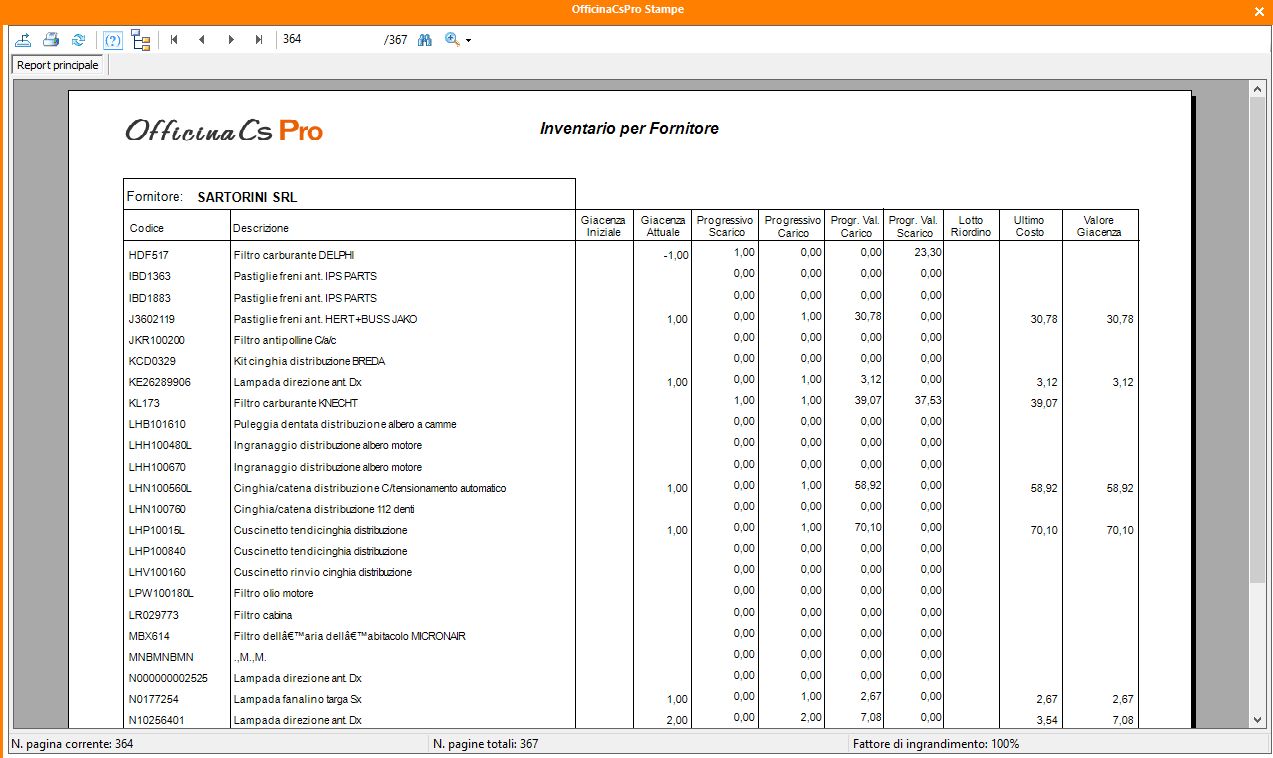Select the Report principale tab
Image resolution: width=1273 pixels, height=758 pixels.
coord(58,65)
